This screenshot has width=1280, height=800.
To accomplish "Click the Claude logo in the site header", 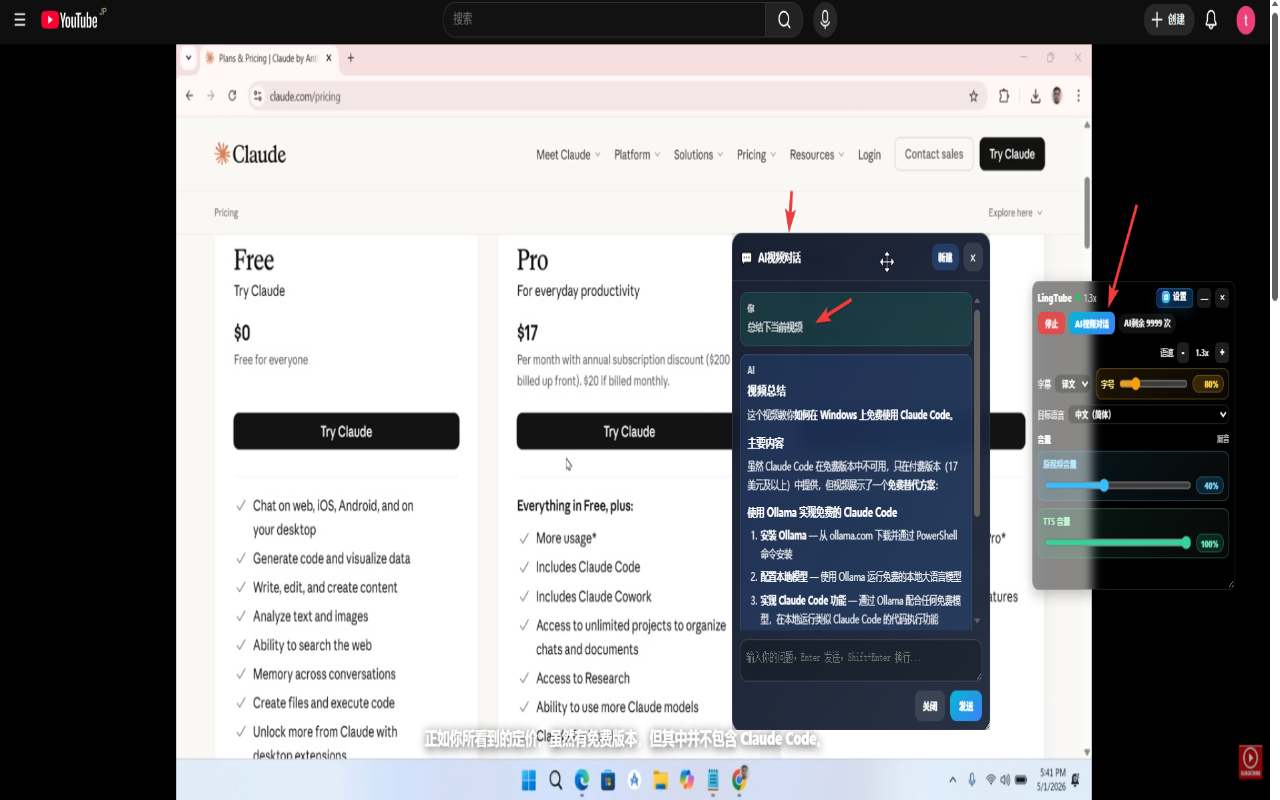I will [250, 154].
